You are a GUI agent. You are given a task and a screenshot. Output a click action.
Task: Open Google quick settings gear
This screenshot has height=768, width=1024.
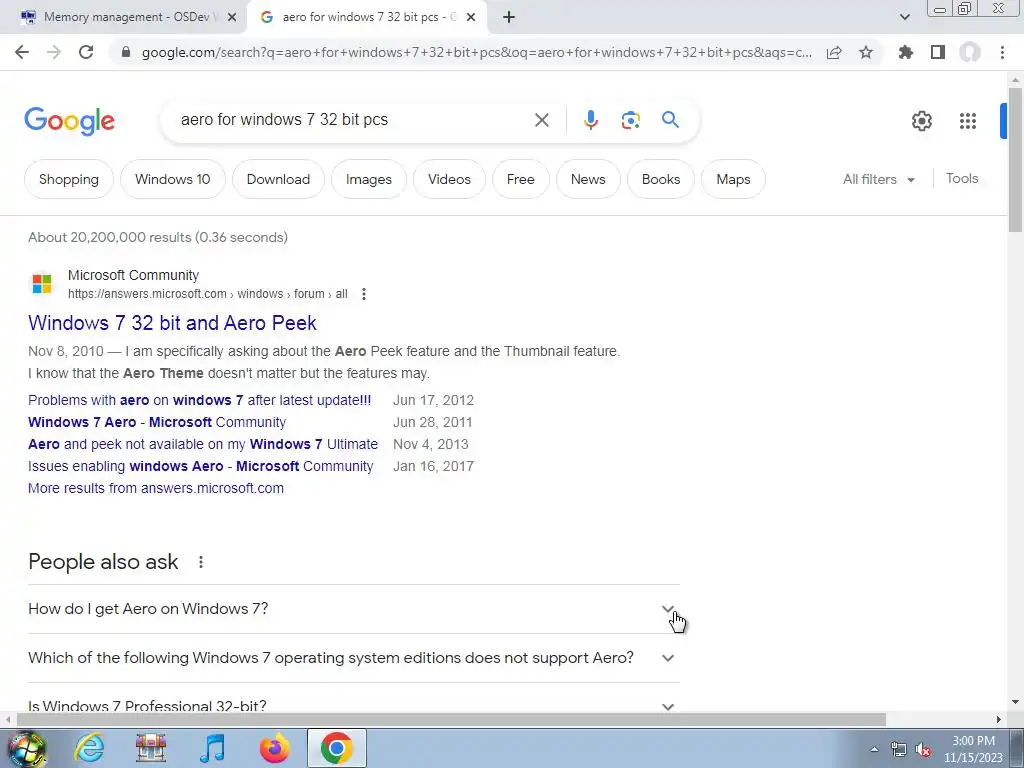[921, 121]
